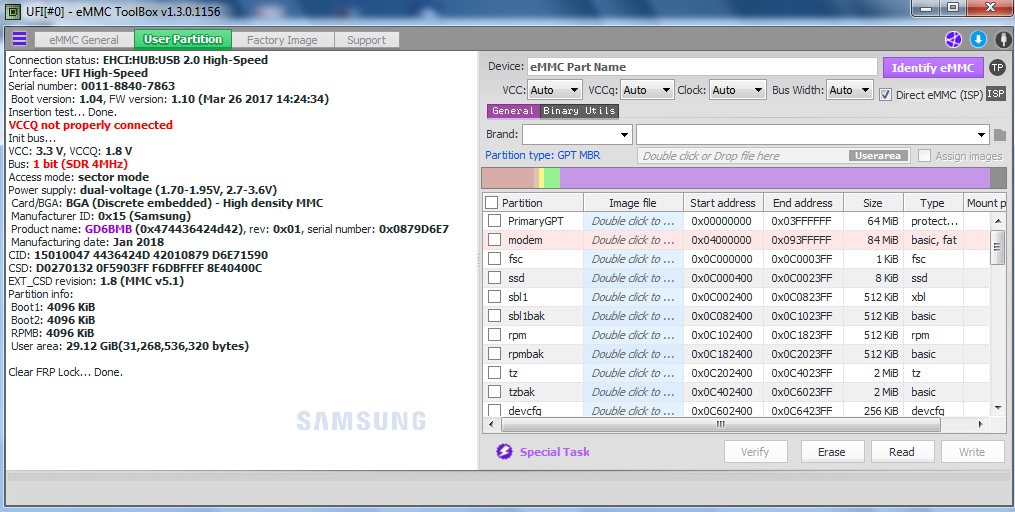Open the Brand dropdown
Viewport: 1015px width, 512px height.
(x=577, y=135)
